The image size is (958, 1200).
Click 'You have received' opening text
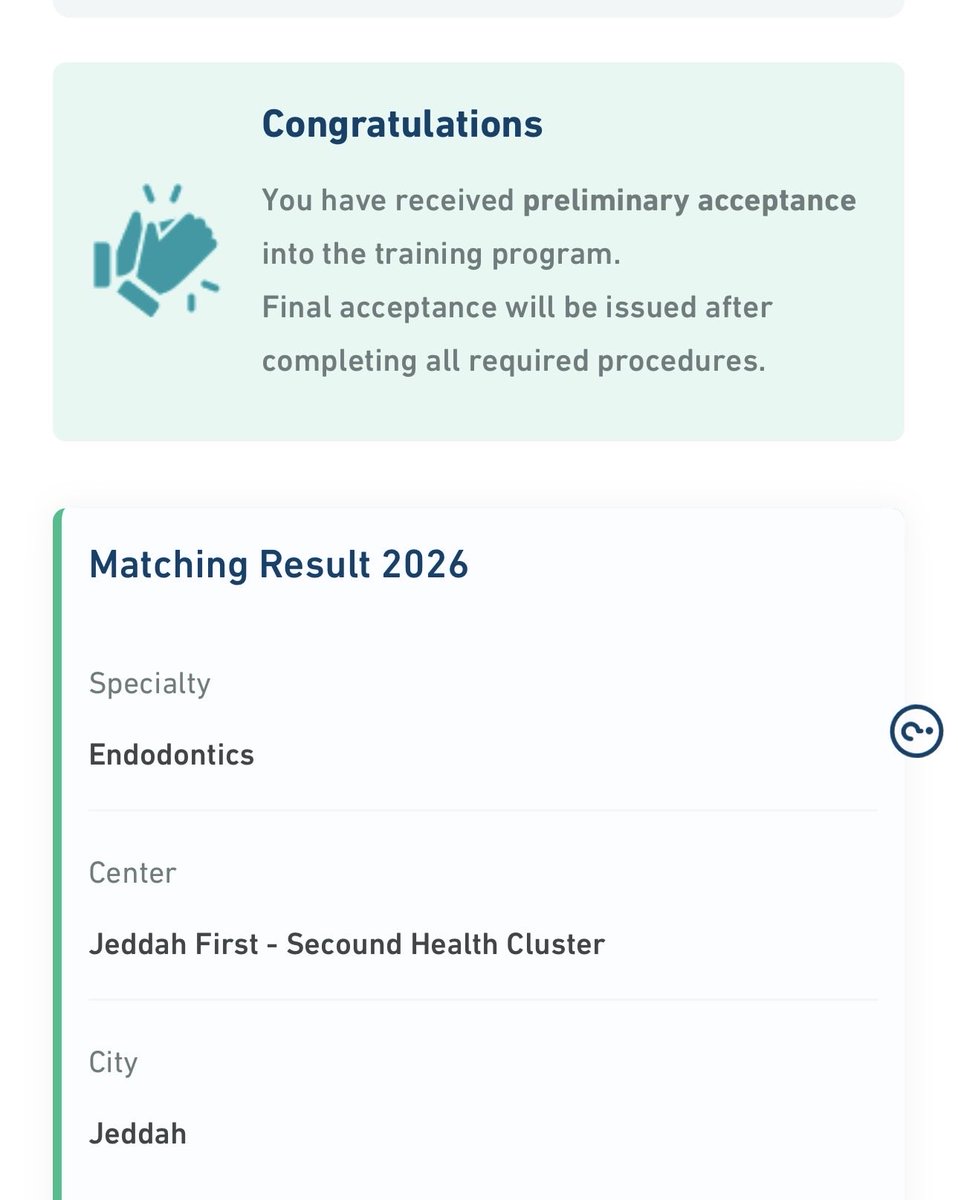[388, 201]
